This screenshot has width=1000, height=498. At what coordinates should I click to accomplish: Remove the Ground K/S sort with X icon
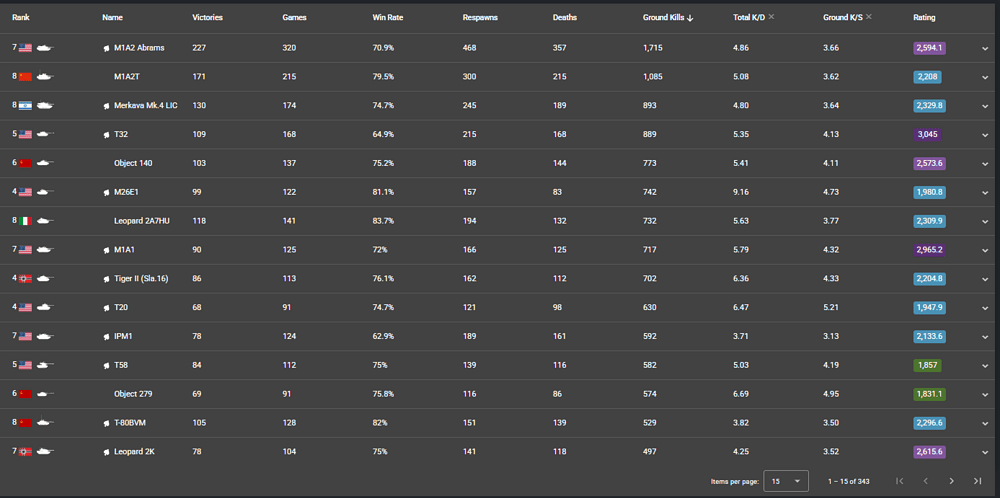[x=869, y=17]
